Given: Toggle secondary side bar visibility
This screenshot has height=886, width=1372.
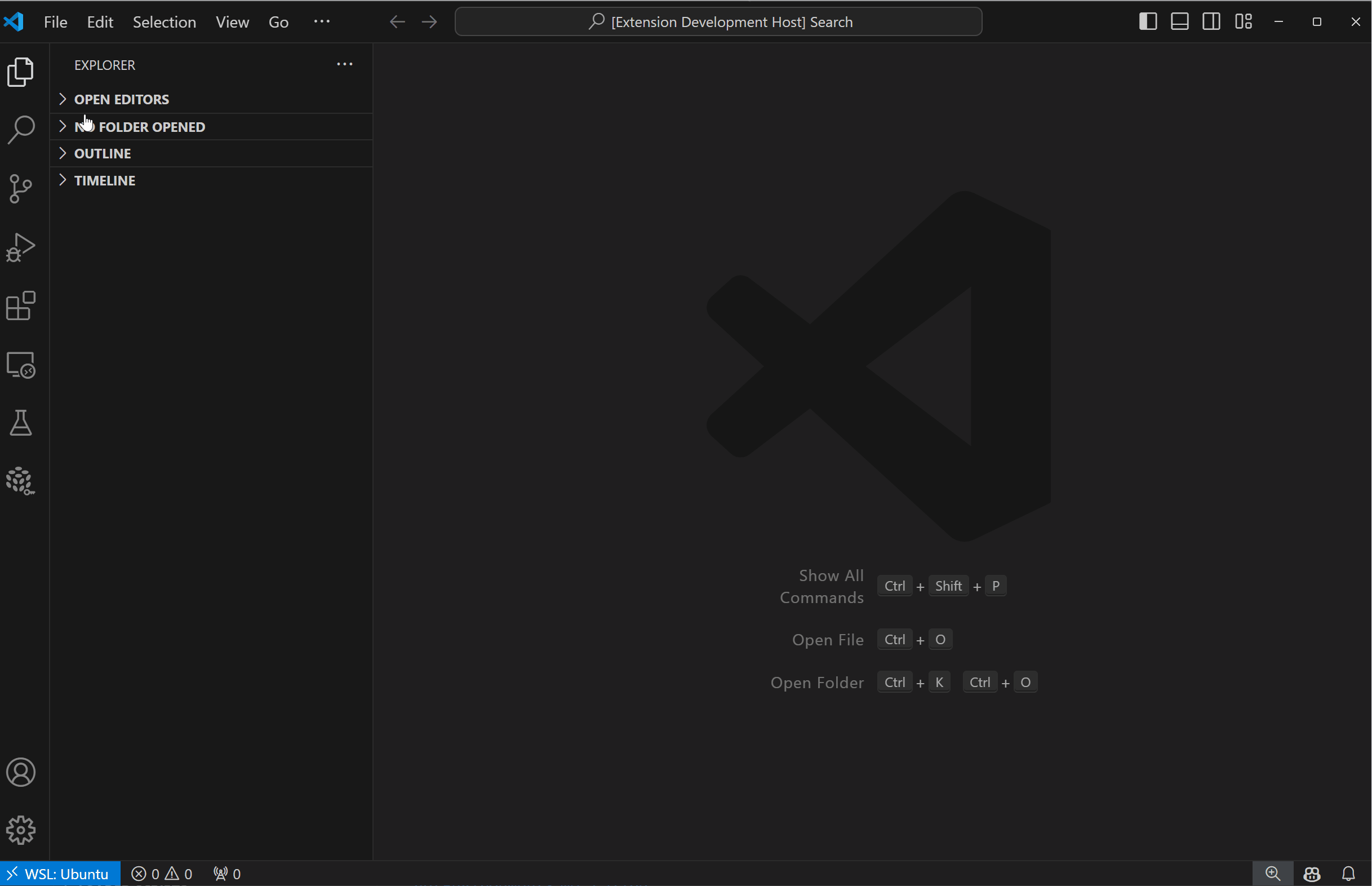Looking at the screenshot, I should click(1211, 22).
